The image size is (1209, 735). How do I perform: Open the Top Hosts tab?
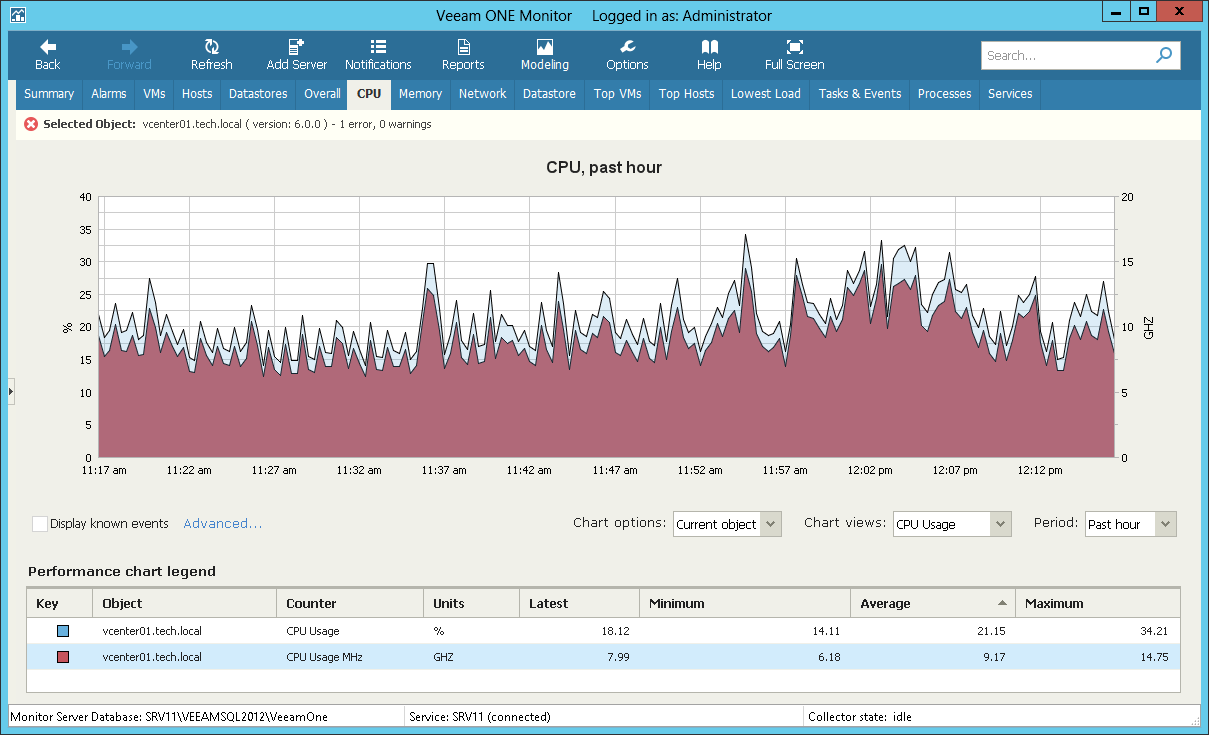tap(686, 94)
